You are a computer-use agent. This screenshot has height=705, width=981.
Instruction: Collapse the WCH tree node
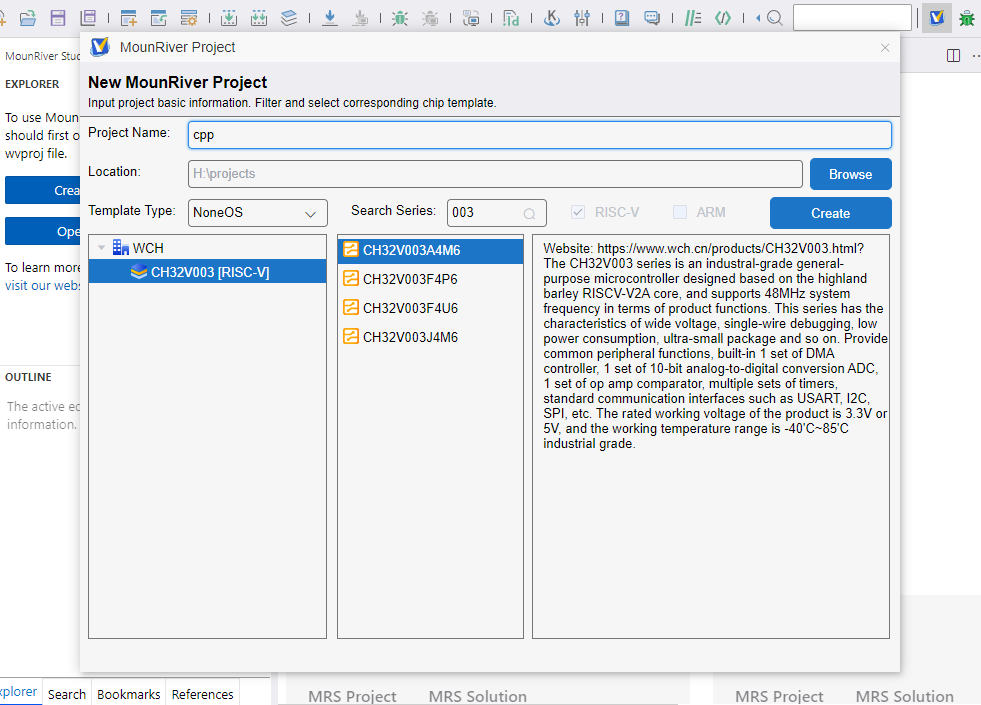click(x=101, y=248)
